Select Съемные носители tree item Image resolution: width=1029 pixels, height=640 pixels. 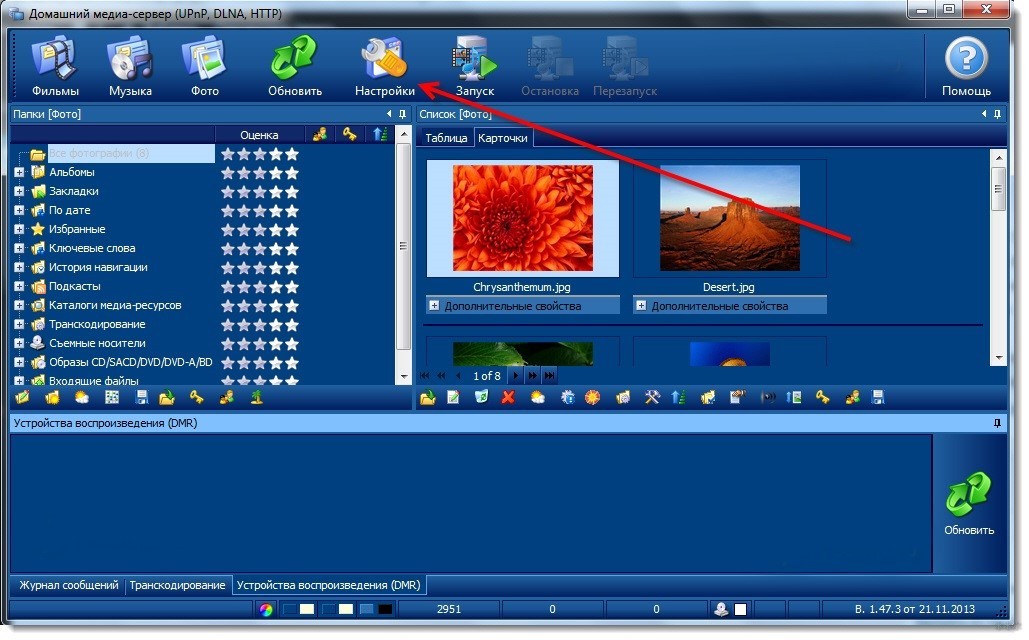(97, 343)
